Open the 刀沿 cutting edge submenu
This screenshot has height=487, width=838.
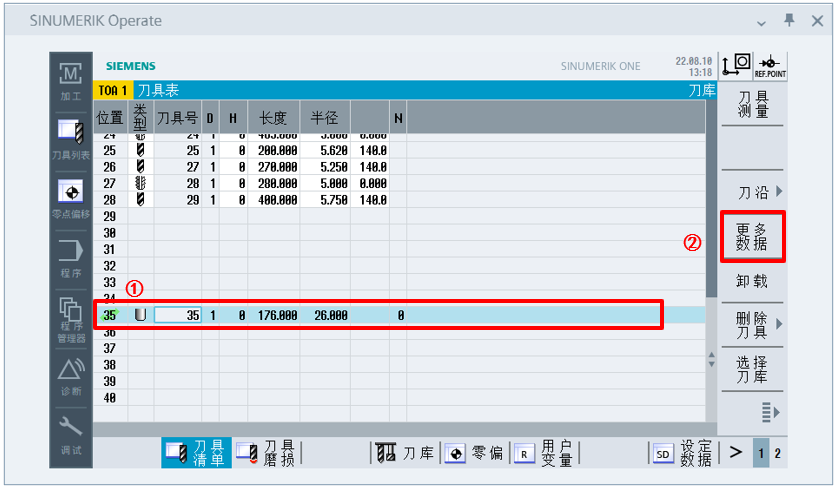752,192
